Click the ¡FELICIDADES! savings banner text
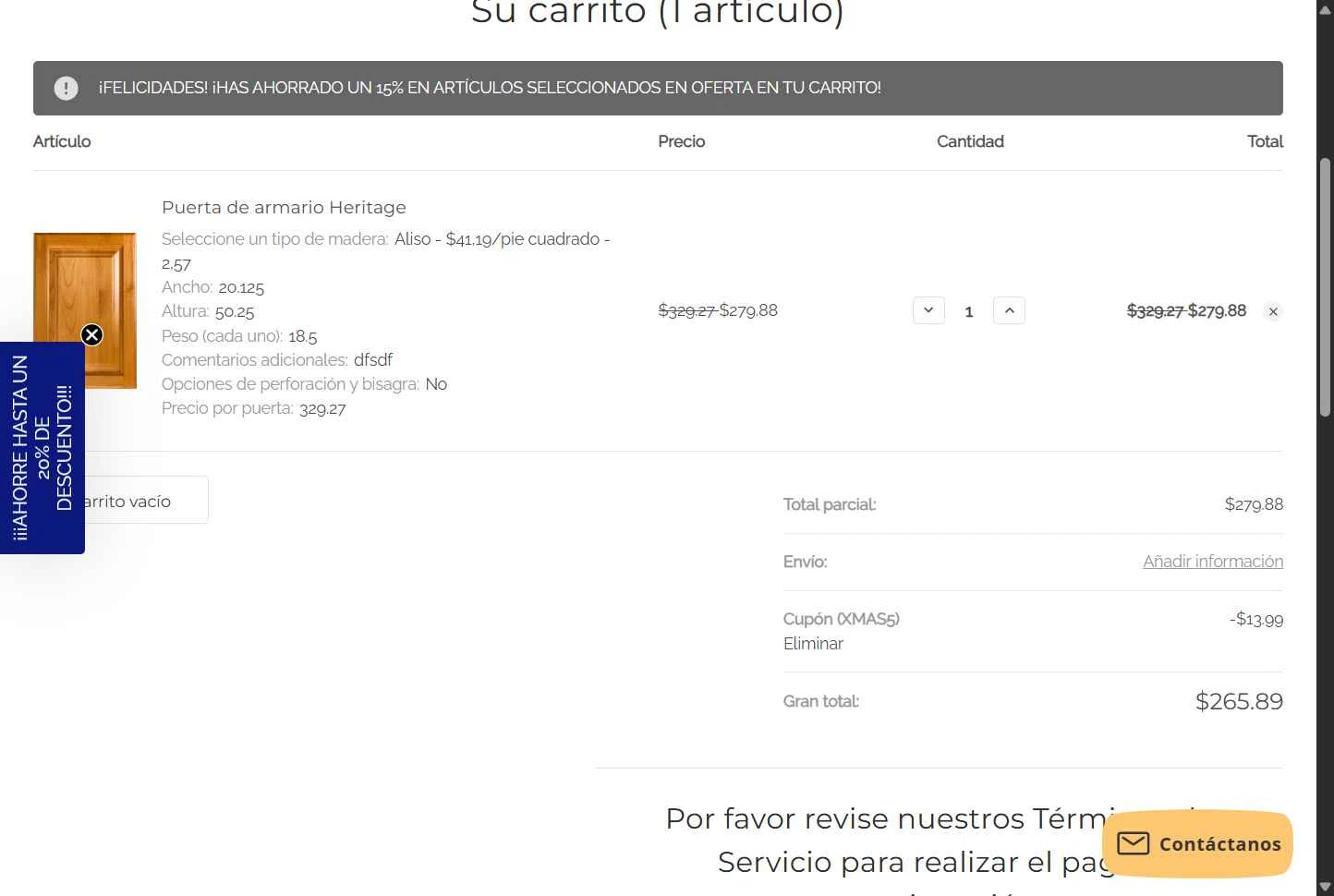1334x896 pixels. 490,88
